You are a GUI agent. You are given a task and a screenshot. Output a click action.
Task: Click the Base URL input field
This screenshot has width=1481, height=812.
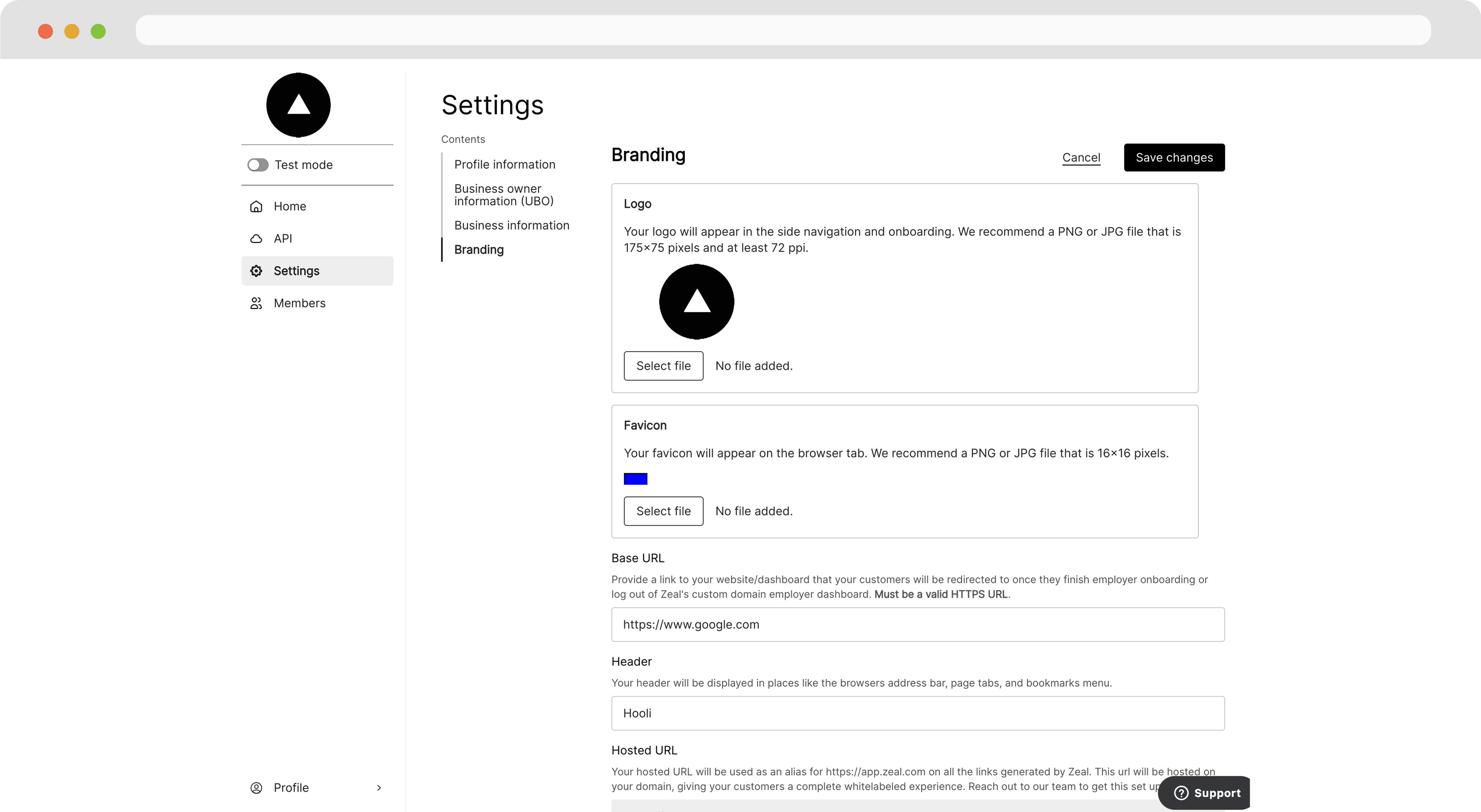[x=918, y=624]
